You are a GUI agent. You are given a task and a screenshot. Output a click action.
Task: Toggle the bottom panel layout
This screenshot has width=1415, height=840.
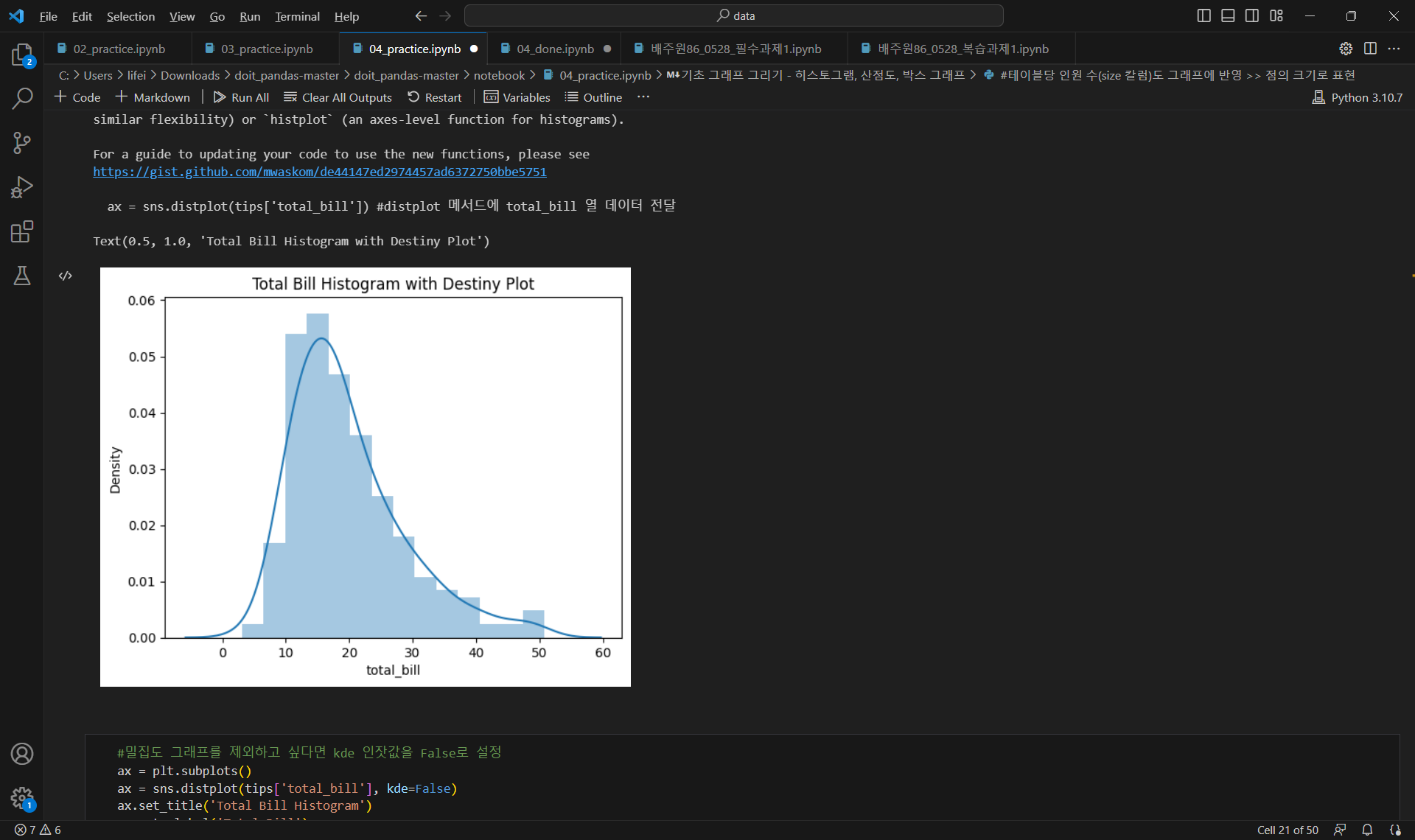pos(1228,15)
